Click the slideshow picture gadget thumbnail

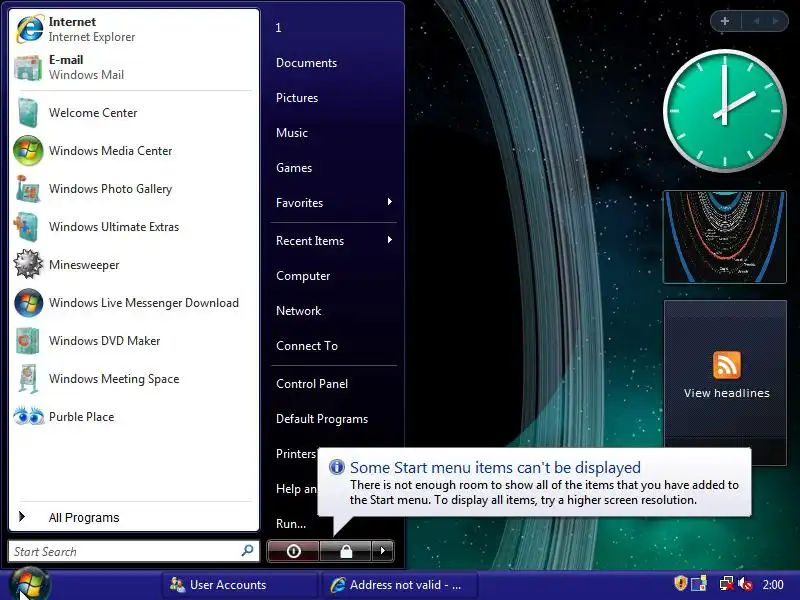point(724,237)
